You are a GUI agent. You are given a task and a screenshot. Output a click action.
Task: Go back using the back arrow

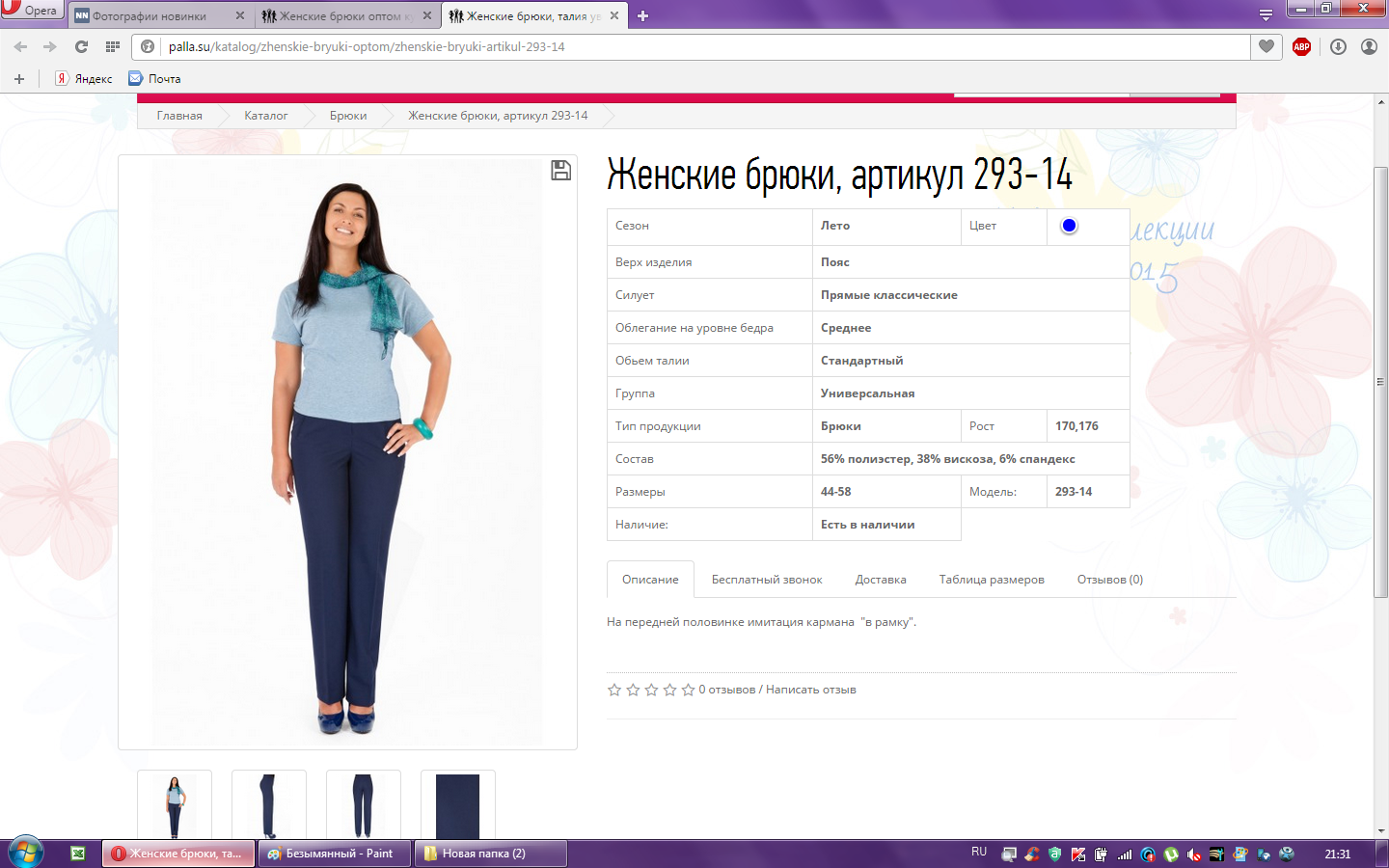tap(20, 46)
